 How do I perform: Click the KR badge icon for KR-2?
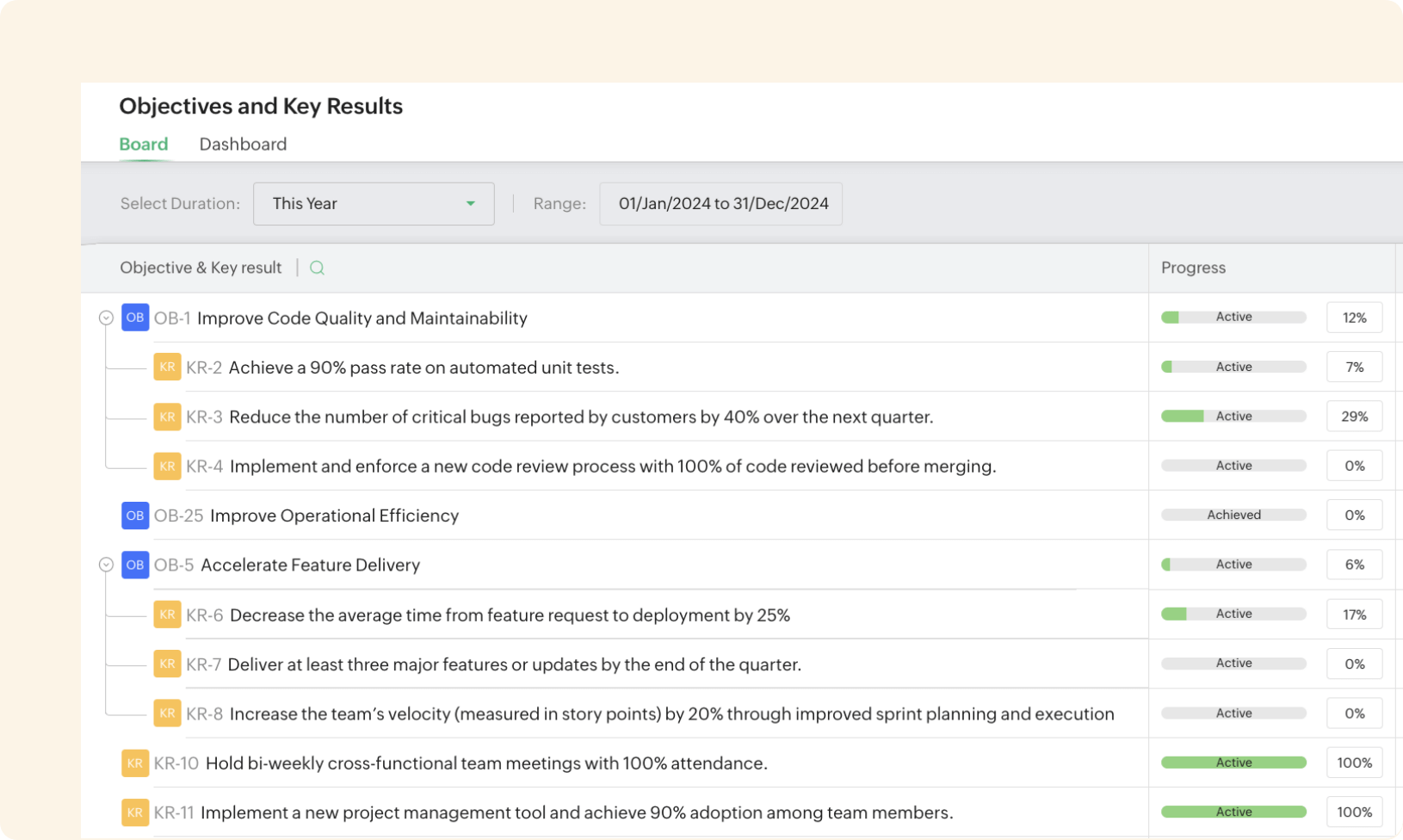167,367
